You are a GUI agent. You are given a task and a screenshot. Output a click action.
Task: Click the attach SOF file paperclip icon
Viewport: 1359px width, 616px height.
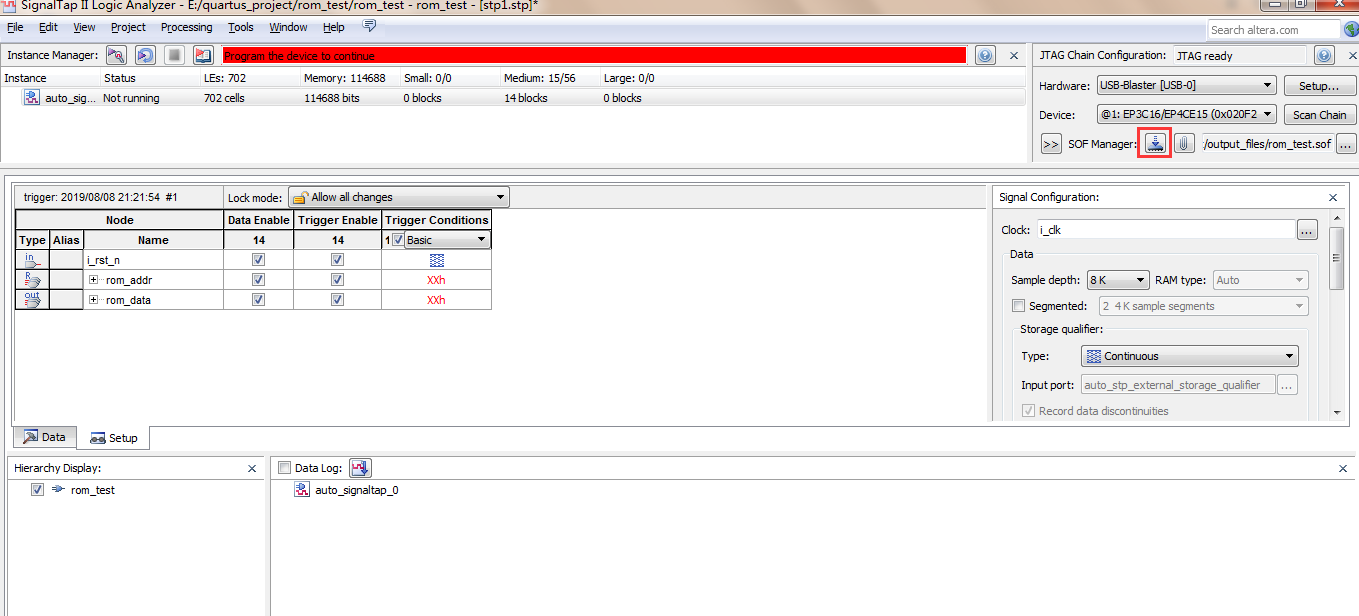click(x=1184, y=144)
